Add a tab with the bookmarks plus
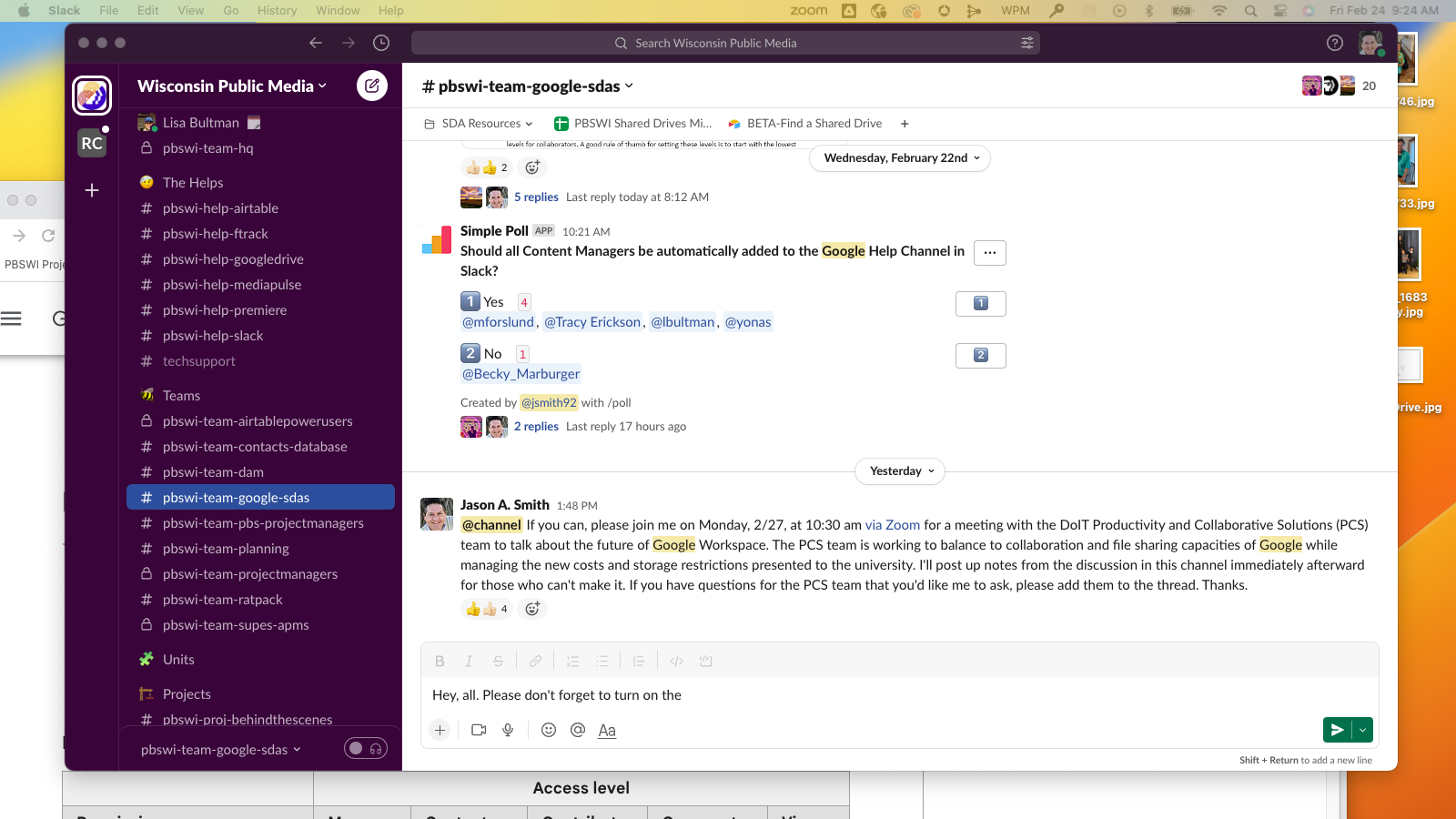The width and height of the screenshot is (1456, 819). (905, 124)
